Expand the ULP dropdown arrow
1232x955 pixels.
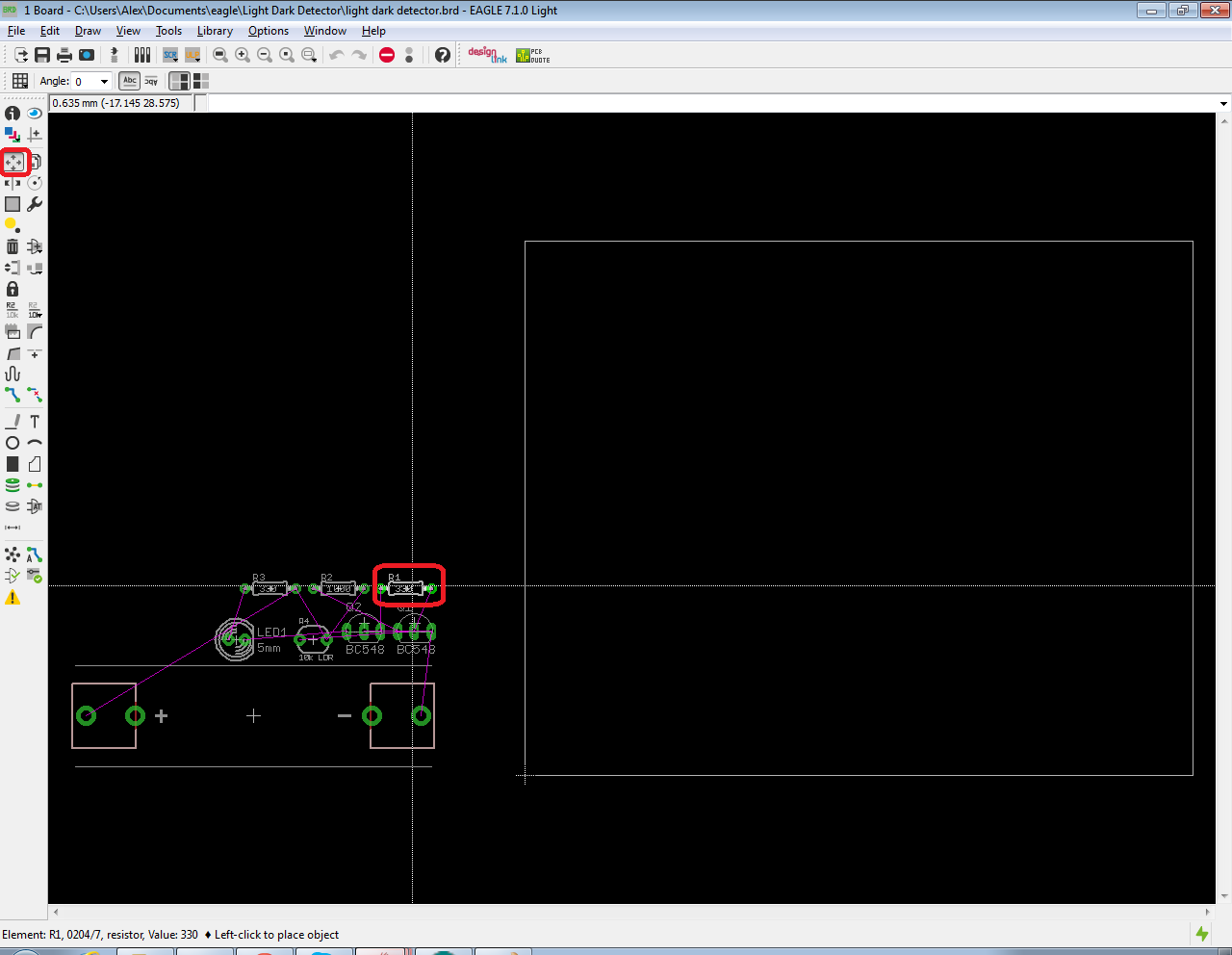tap(199, 61)
